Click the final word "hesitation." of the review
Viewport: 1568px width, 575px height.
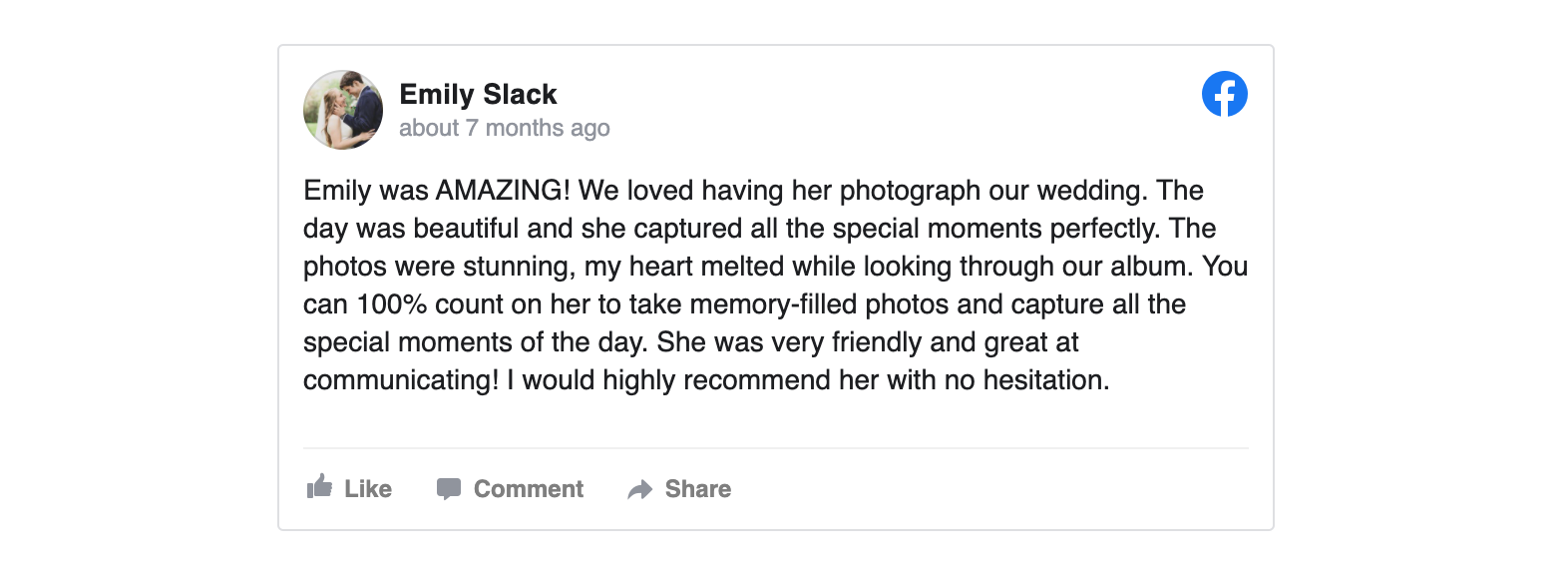click(x=1046, y=380)
